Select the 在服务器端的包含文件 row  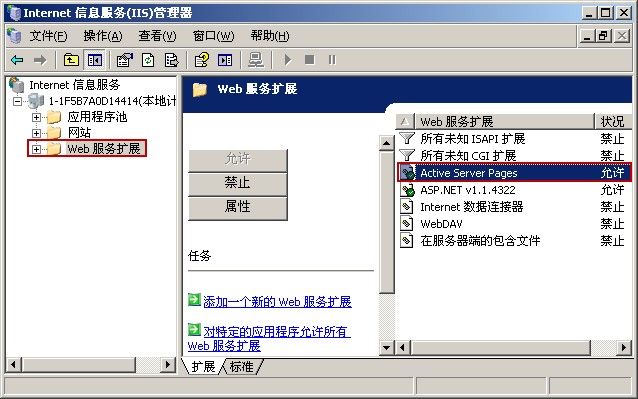tap(514, 240)
